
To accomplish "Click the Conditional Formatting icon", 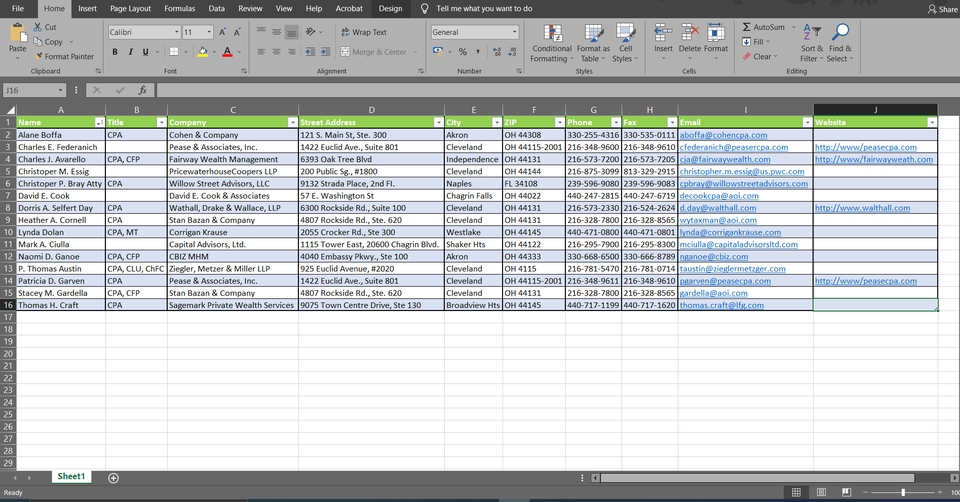I will tap(552, 33).
